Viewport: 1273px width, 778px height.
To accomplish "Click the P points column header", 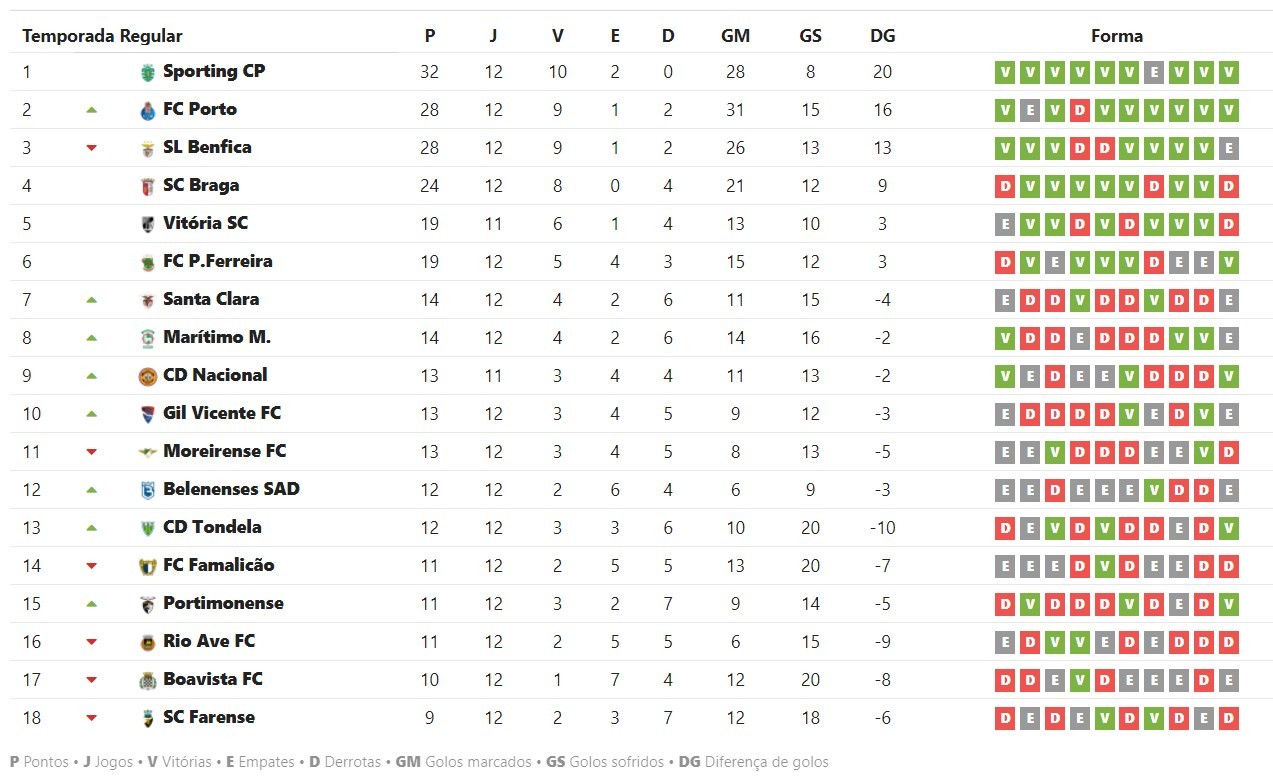I will (430, 36).
